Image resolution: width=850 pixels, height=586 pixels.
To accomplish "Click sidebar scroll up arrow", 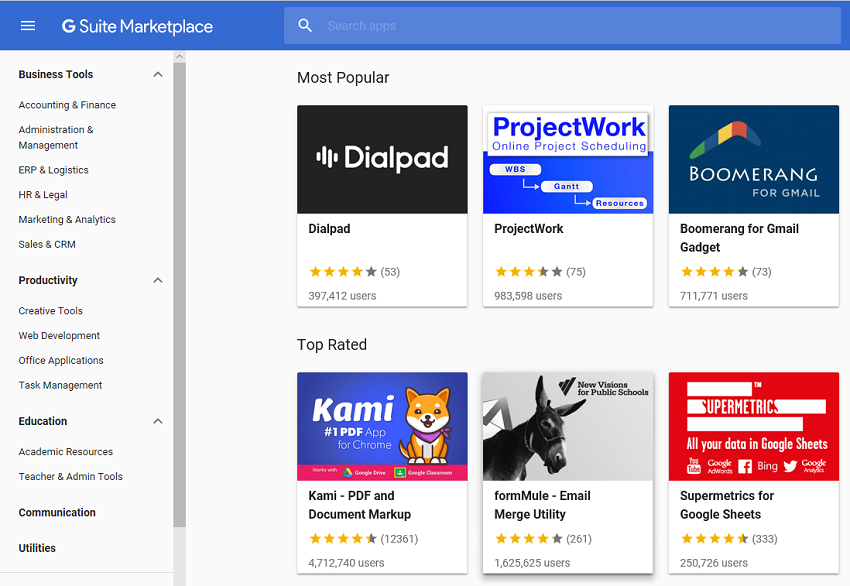I will click(179, 56).
